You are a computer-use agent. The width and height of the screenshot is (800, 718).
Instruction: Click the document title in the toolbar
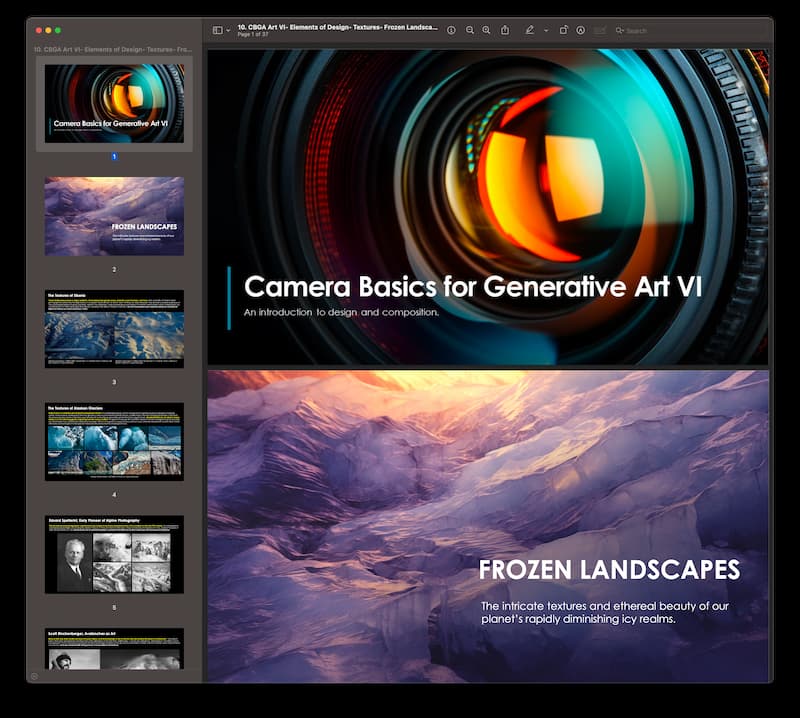pos(336,27)
